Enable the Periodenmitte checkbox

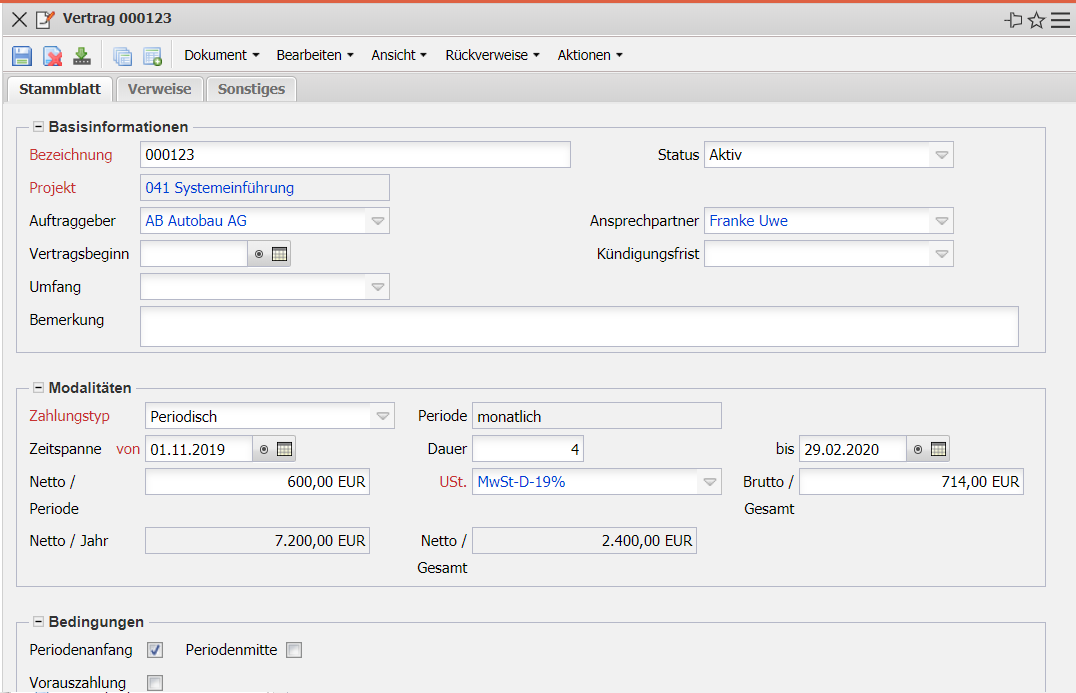click(293, 651)
